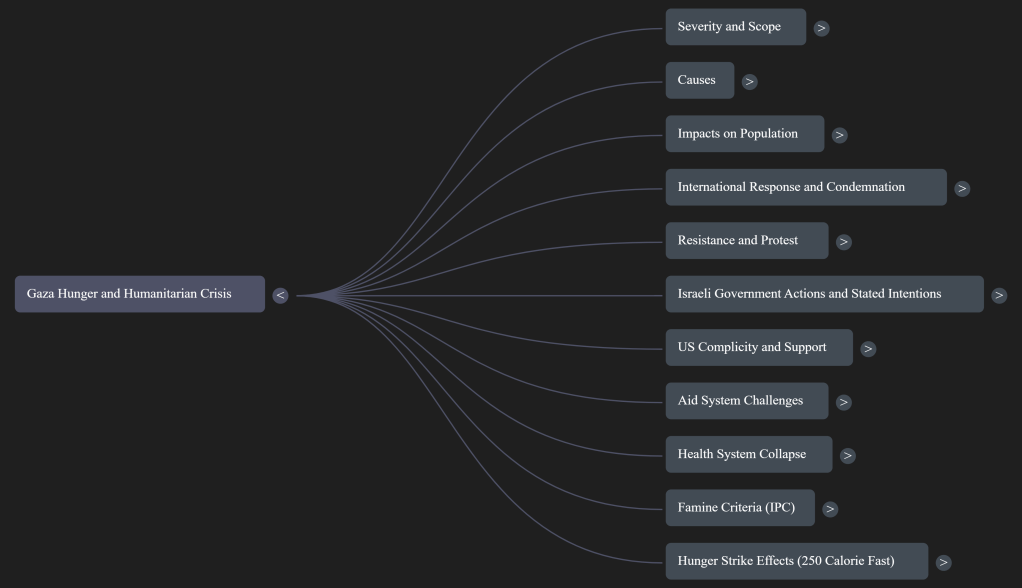The height and width of the screenshot is (588, 1022).
Task: Expand Impacts on Population chevron
Action: click(x=839, y=135)
